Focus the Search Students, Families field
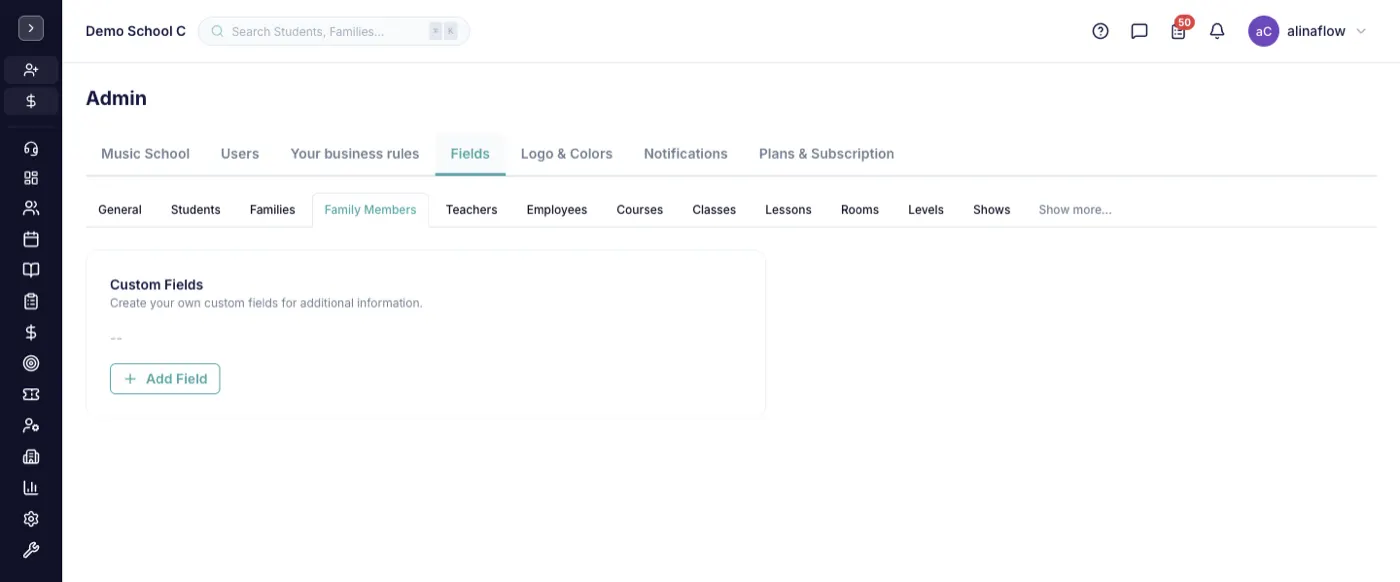Screen dimensions: 1400x582 (334, 31)
